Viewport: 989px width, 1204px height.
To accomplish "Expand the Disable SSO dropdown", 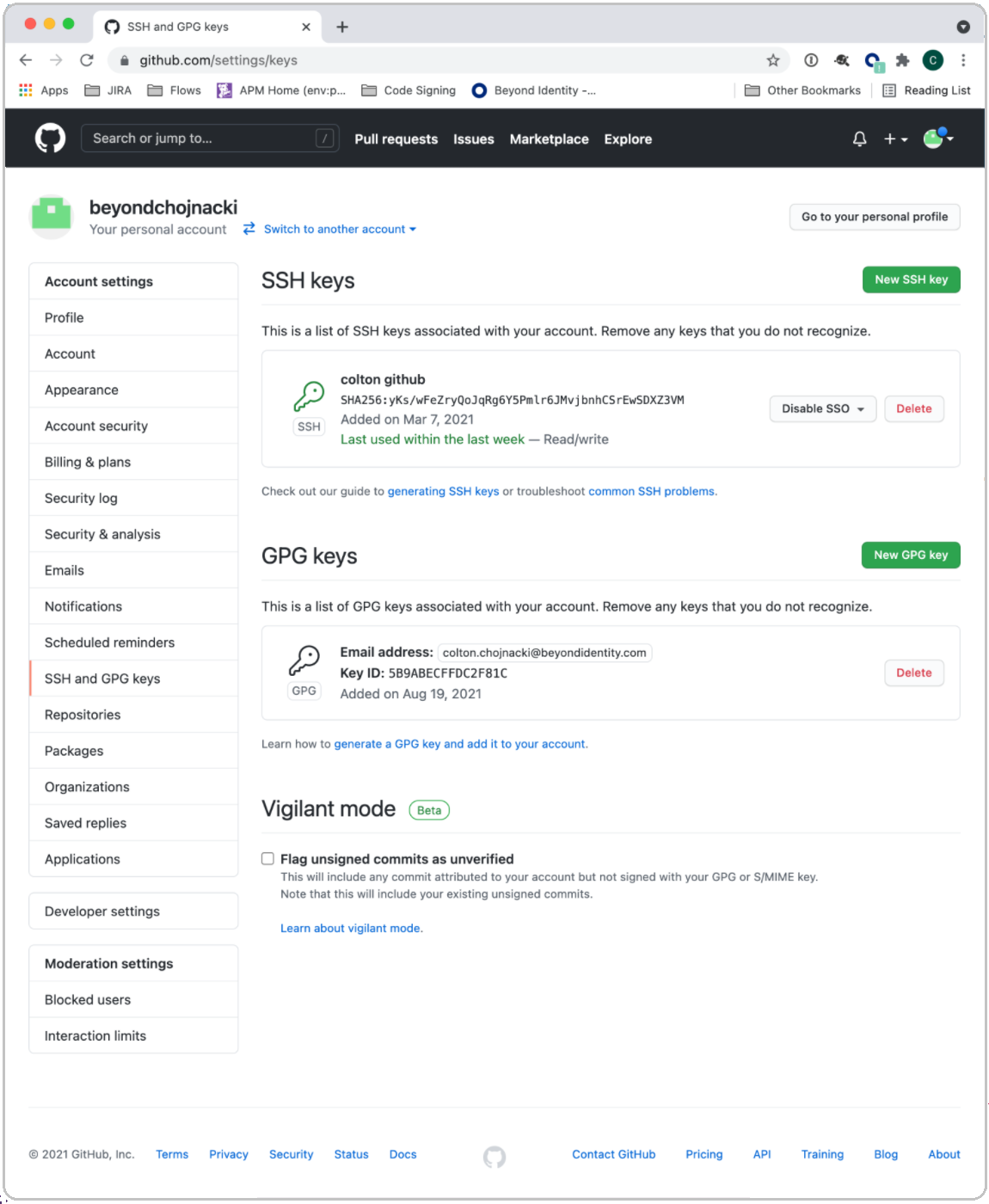I will click(x=822, y=408).
